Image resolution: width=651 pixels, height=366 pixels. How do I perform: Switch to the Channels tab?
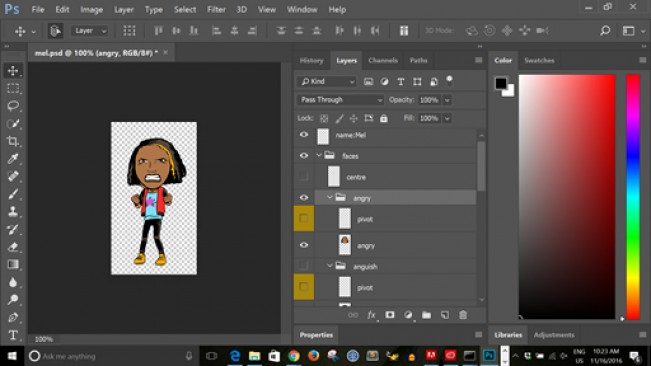click(x=383, y=61)
